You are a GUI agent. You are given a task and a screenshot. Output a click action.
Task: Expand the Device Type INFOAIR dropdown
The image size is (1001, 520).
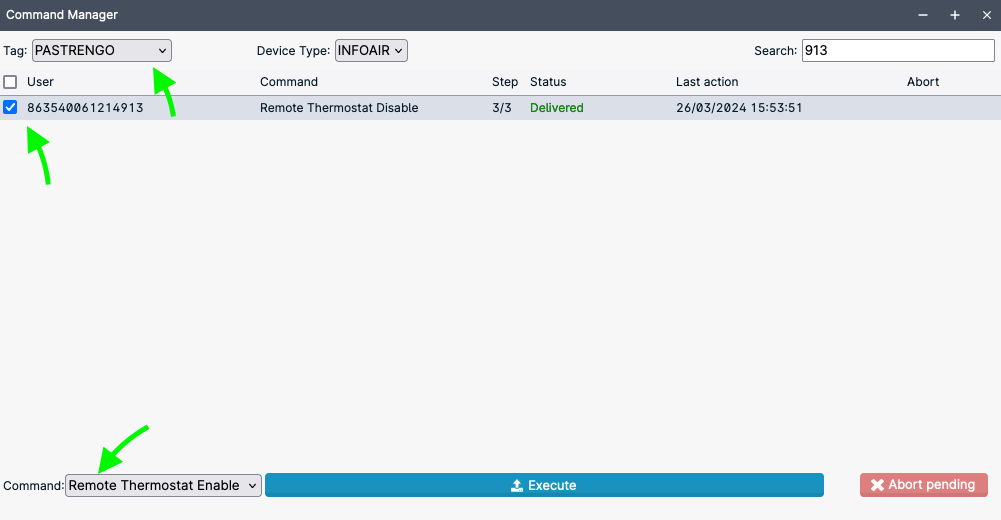370,50
